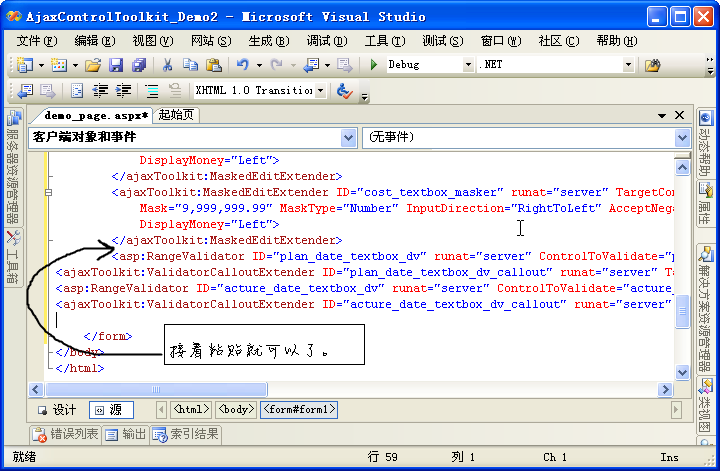
Task: Click the Open File folder icon
Action: click(93, 65)
